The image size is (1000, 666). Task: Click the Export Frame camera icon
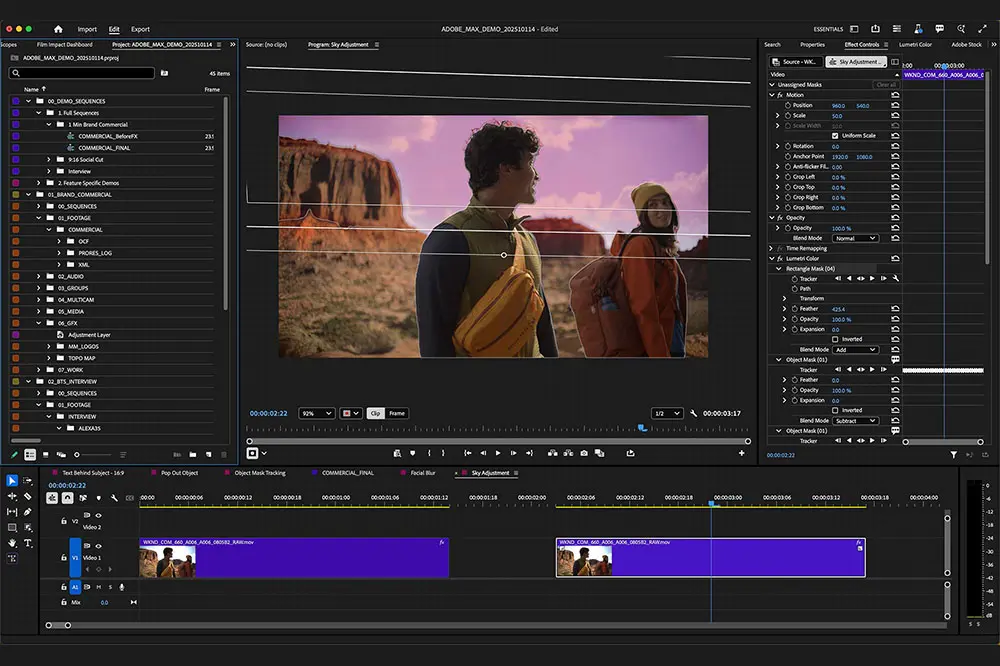click(x=583, y=452)
